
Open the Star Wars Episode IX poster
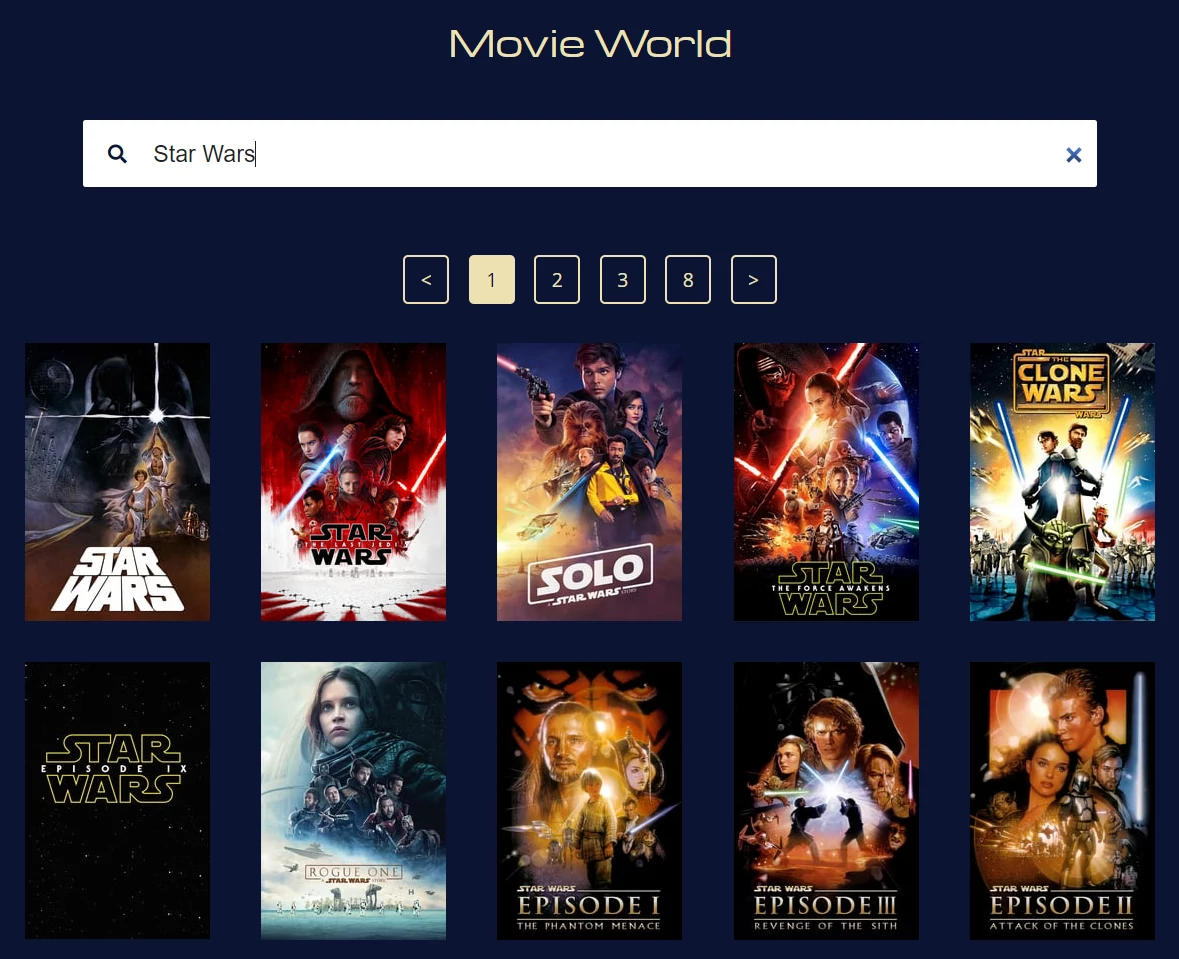point(117,800)
